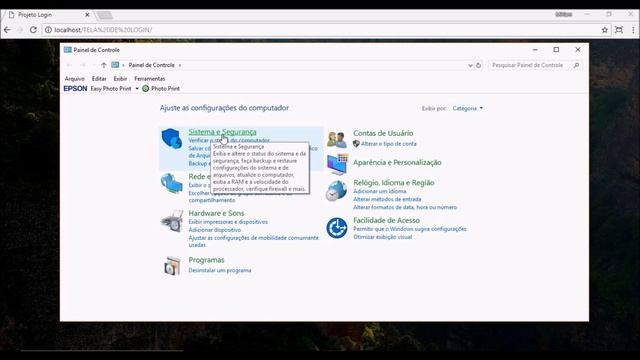Click Desinstalar um programa link
The height and width of the screenshot is (360, 640).
tap(220, 270)
